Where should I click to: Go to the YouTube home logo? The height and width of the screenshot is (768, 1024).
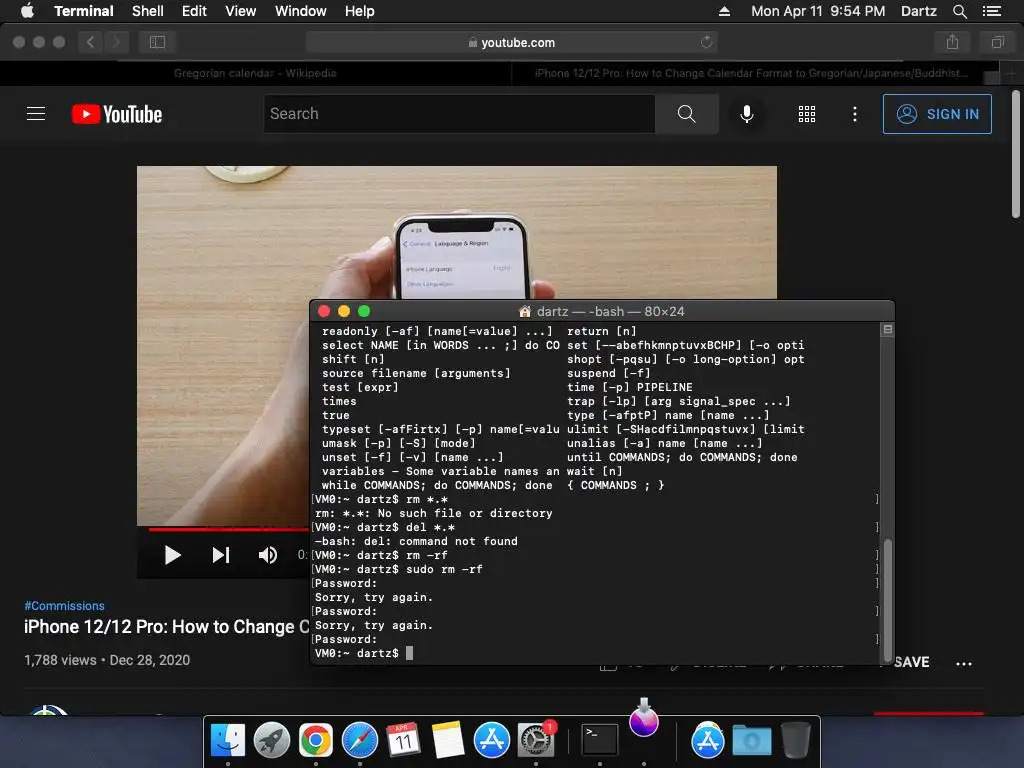coord(117,114)
